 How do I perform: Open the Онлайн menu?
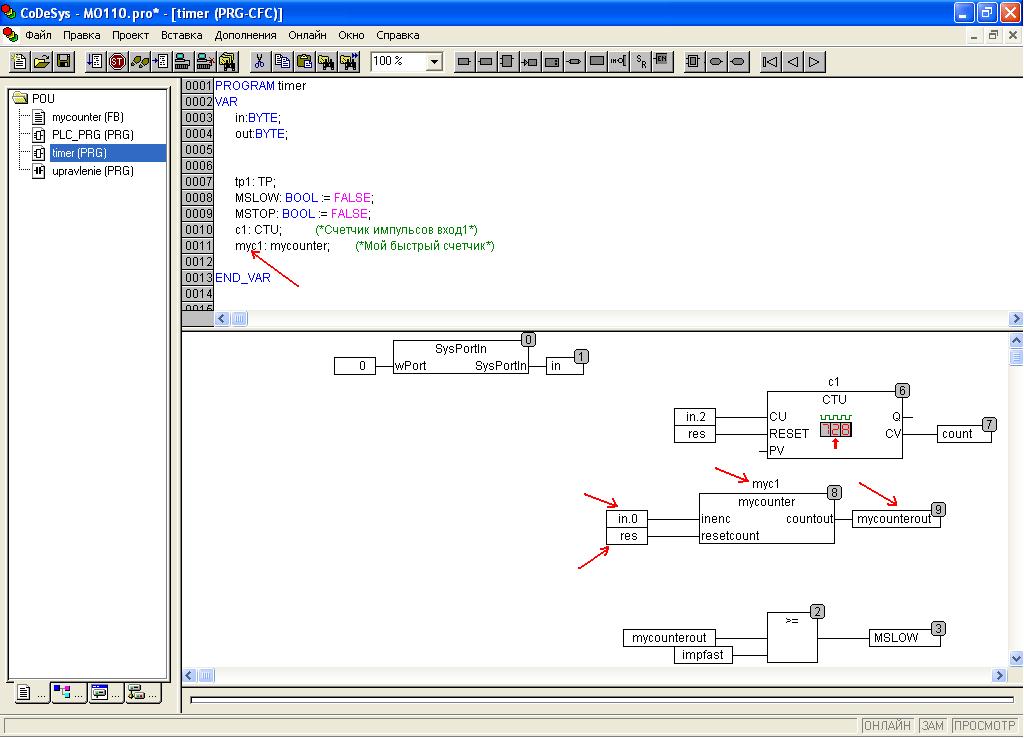(x=307, y=35)
